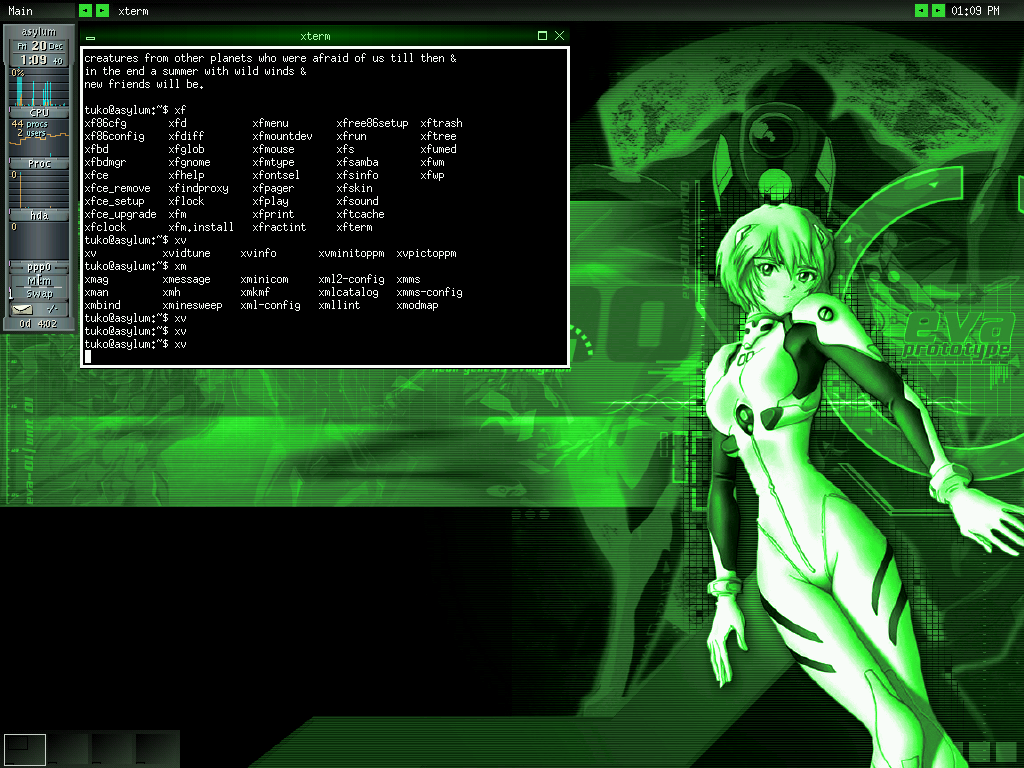1024x768 pixels.
Task: Click the previous window arrow near the clock
Action: [x=921, y=10]
